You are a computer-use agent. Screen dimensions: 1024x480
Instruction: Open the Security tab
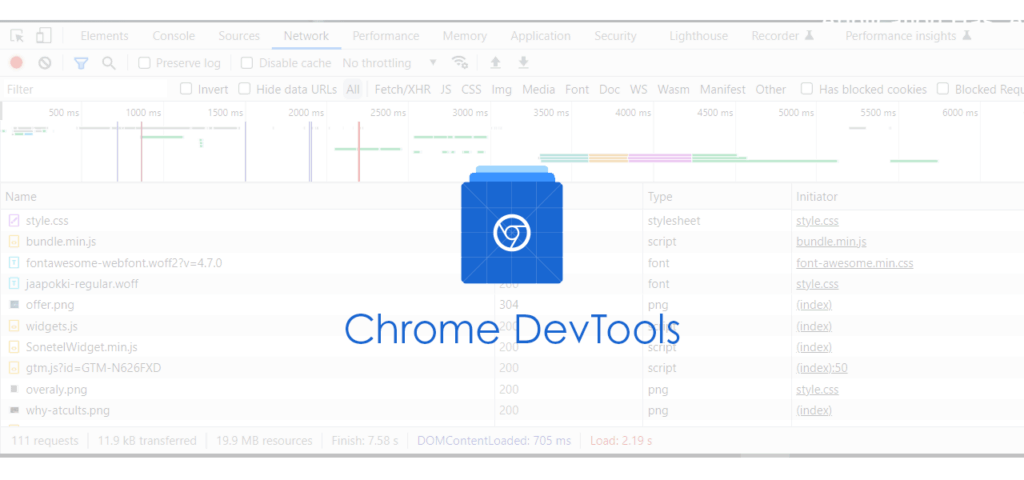[615, 36]
